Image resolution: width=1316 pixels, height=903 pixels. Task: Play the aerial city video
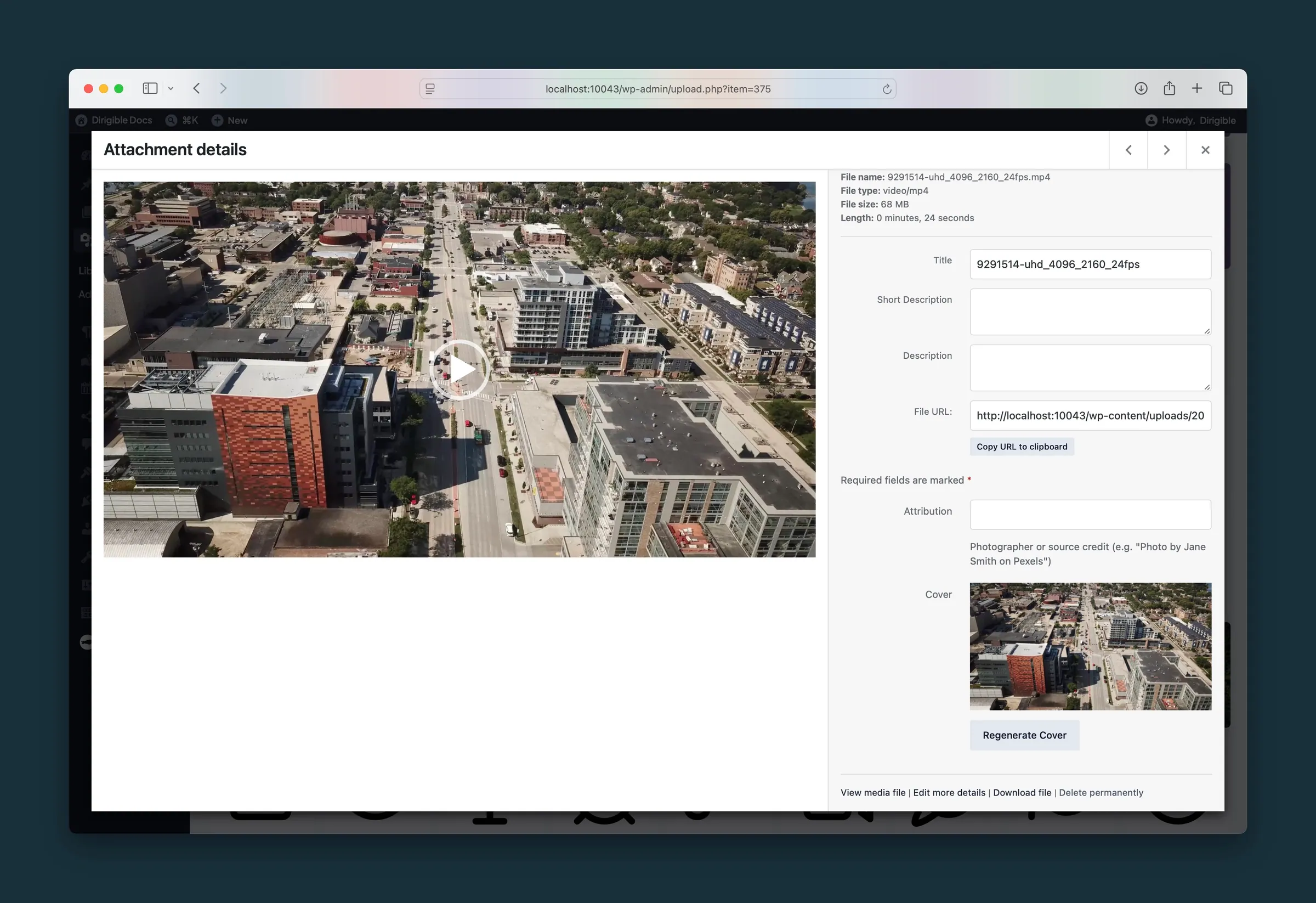click(x=460, y=369)
